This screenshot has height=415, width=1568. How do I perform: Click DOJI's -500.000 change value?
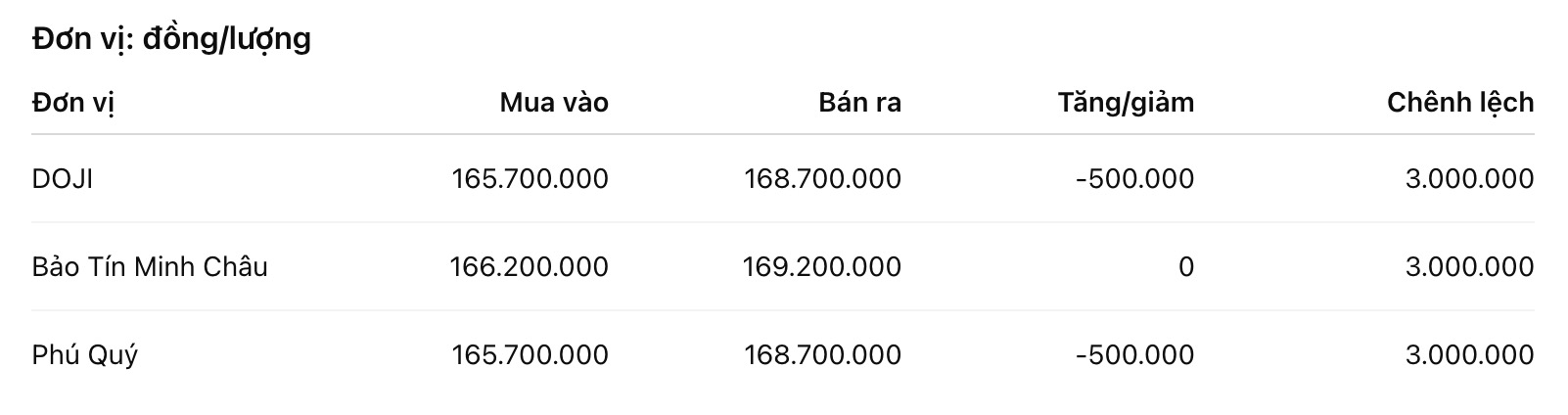click(1134, 179)
